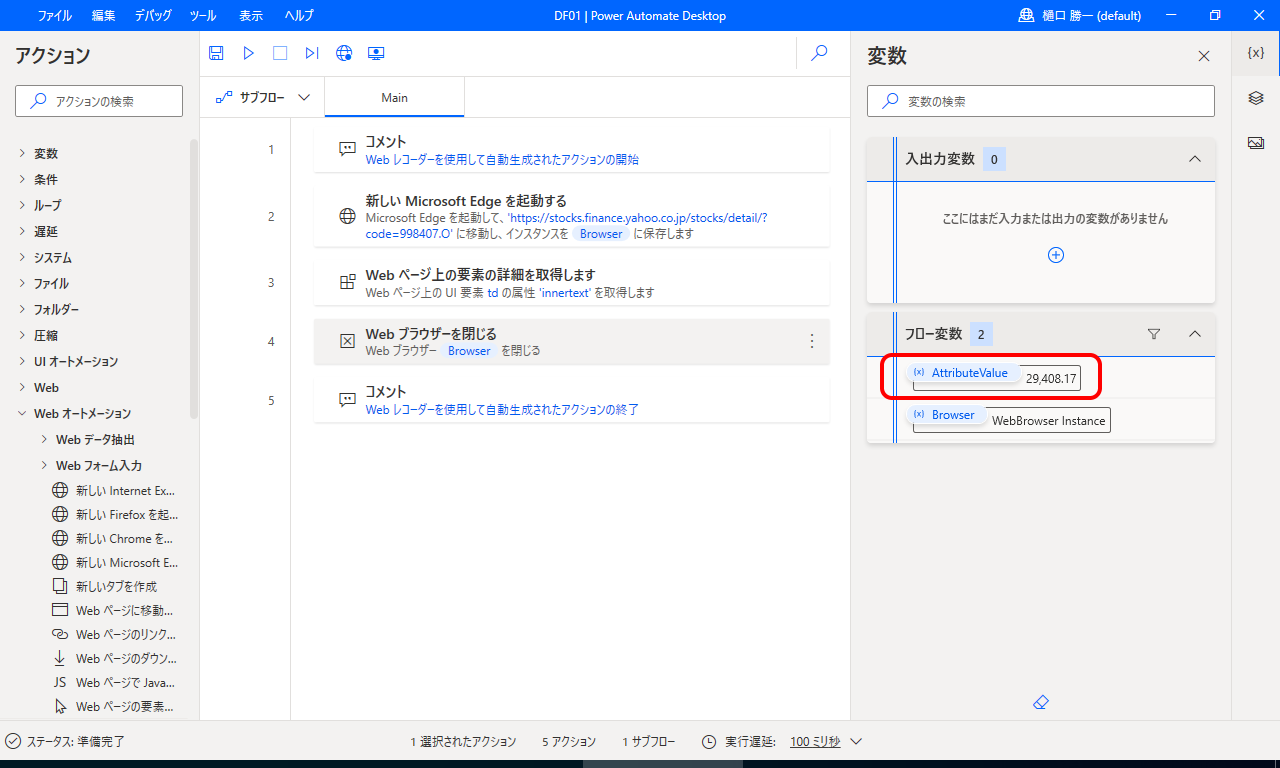Viewport: 1280px width, 768px height.
Task: Expand the 変数 action group
Action: coord(23,153)
